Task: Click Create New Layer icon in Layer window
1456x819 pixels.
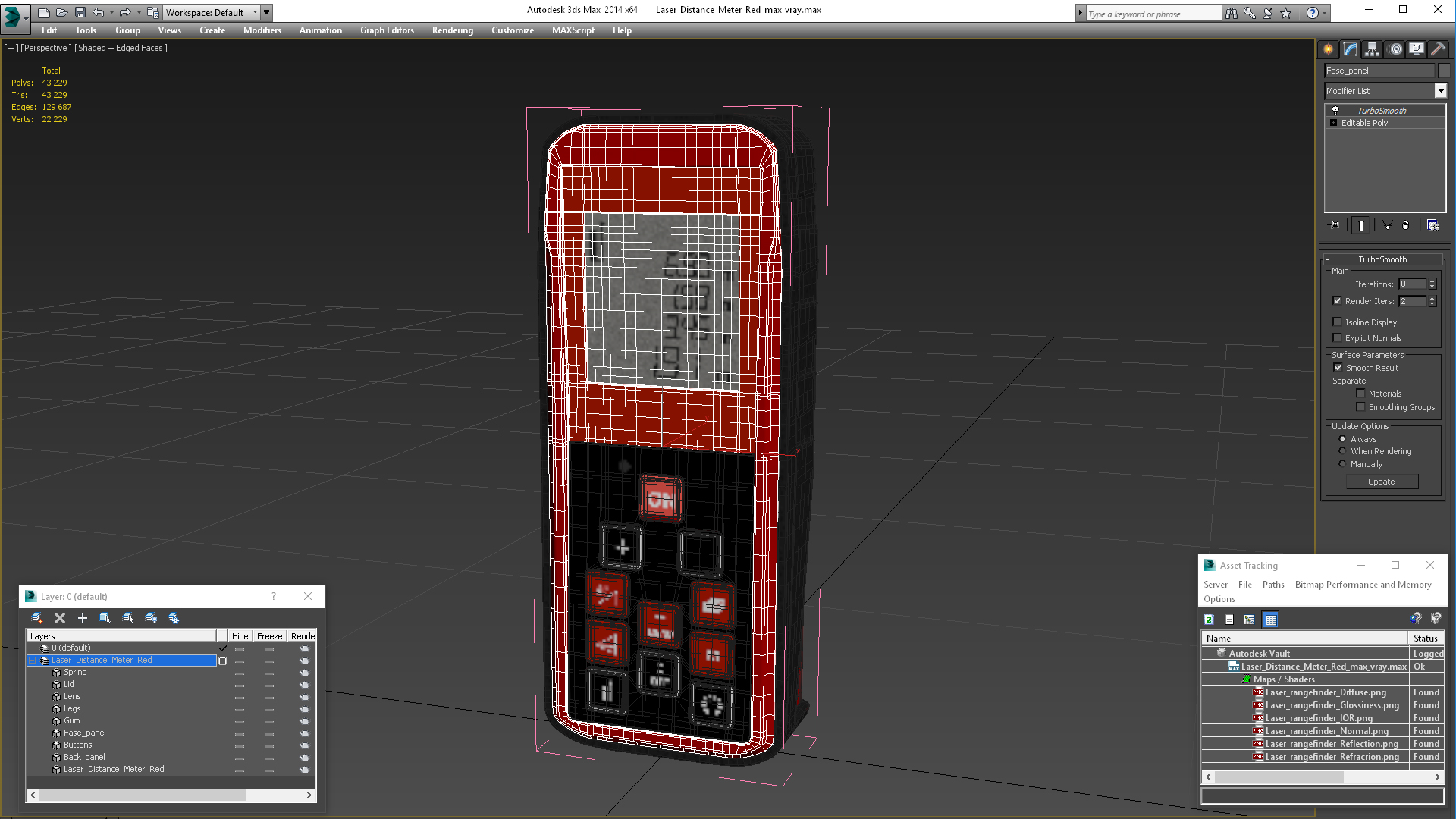Action: [36, 618]
